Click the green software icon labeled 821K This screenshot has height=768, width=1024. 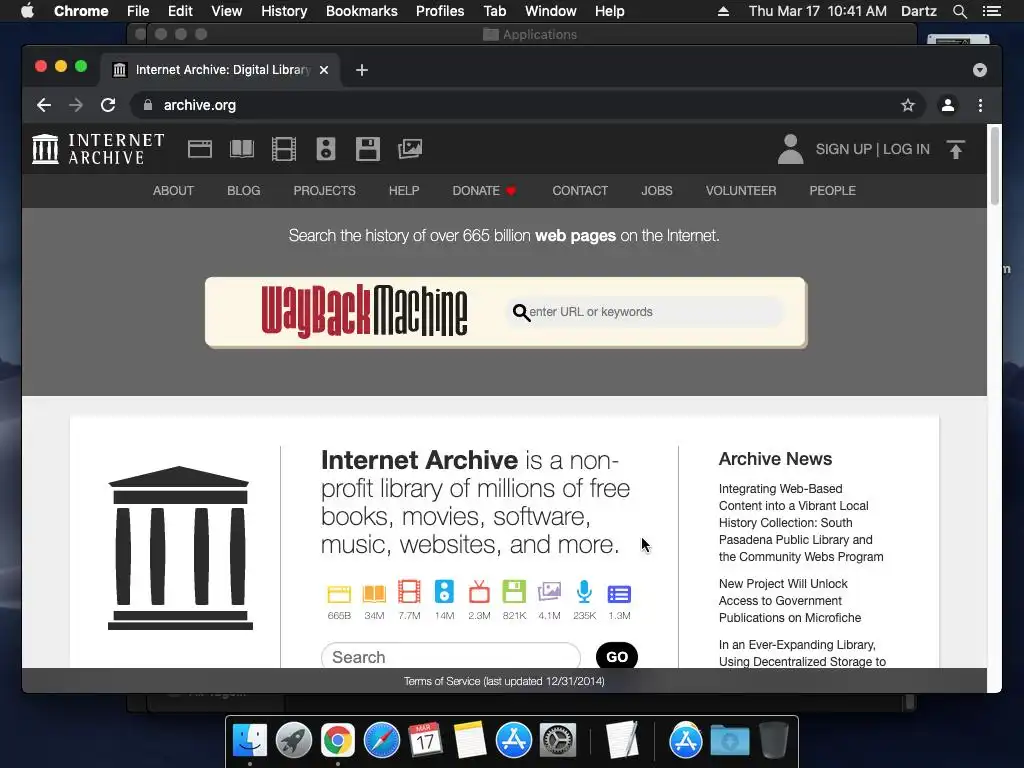pos(514,592)
